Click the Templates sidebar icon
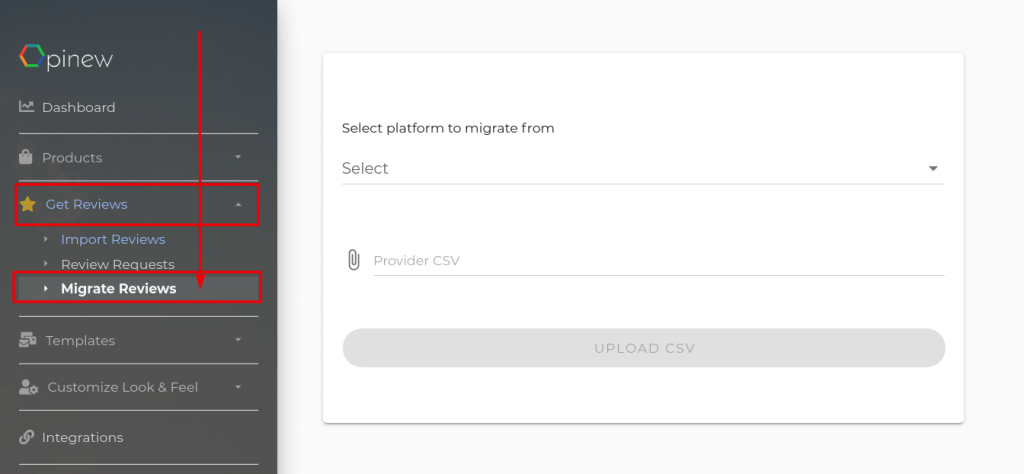 27,340
